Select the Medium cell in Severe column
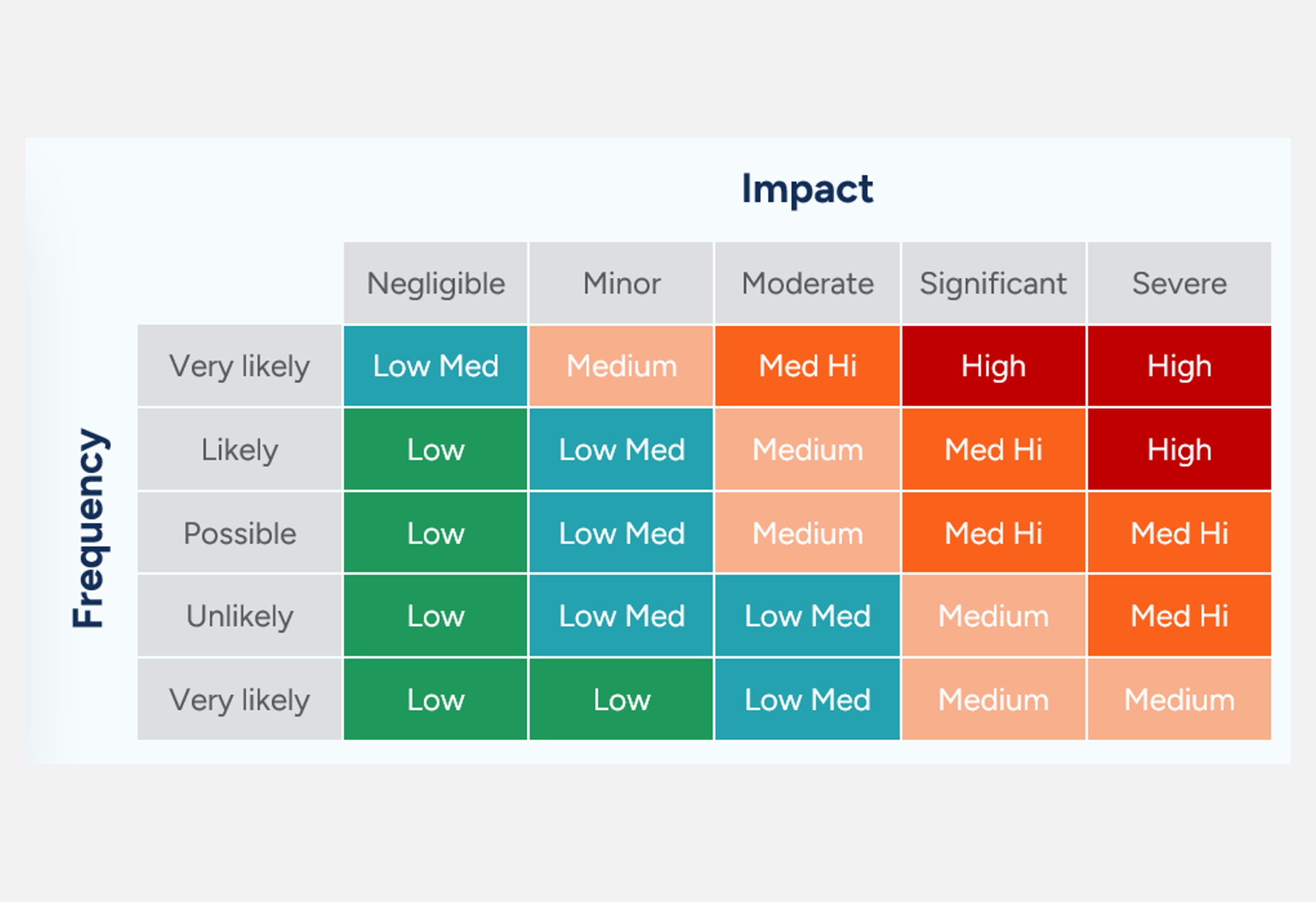Viewport: 1316px width, 902px height. click(x=1179, y=699)
